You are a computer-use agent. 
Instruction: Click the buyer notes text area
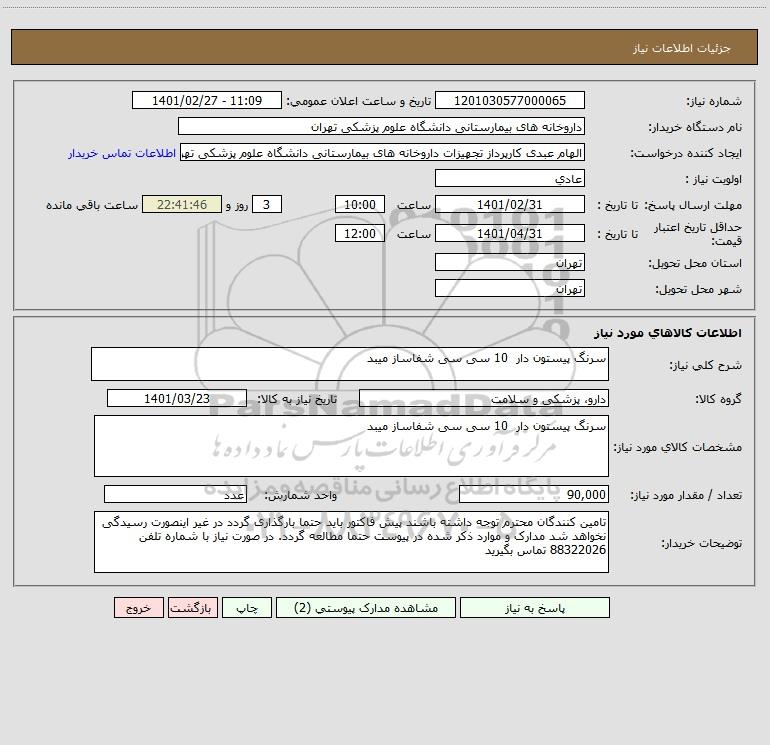click(x=351, y=542)
